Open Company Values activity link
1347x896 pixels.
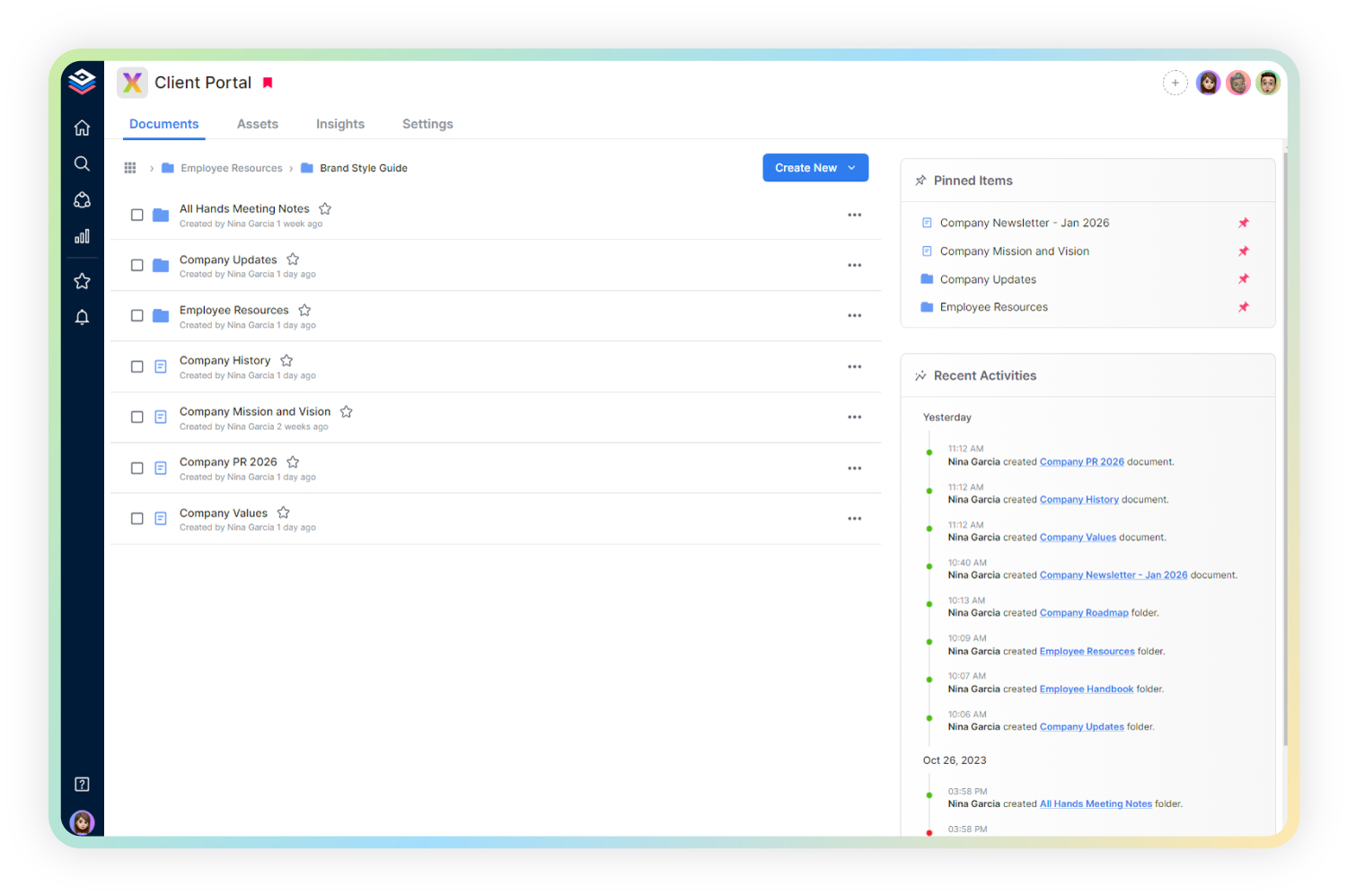(1078, 538)
